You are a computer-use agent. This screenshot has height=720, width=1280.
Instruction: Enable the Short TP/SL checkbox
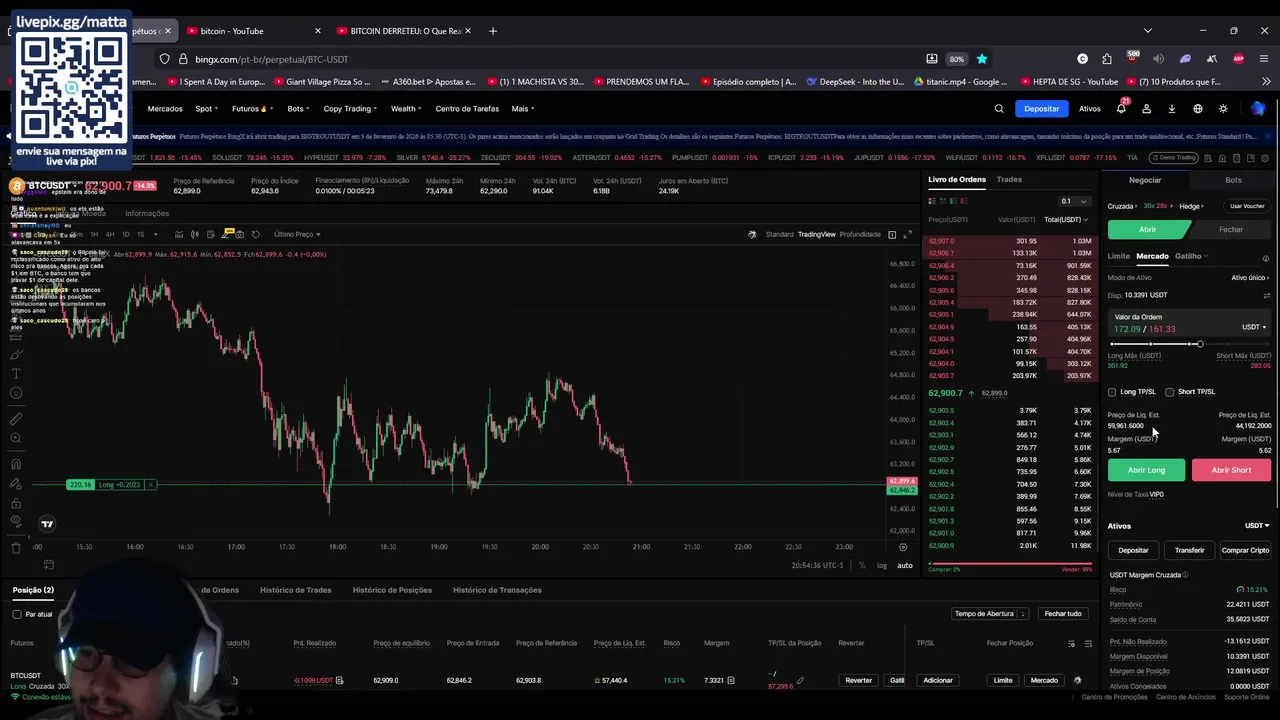(x=1169, y=392)
